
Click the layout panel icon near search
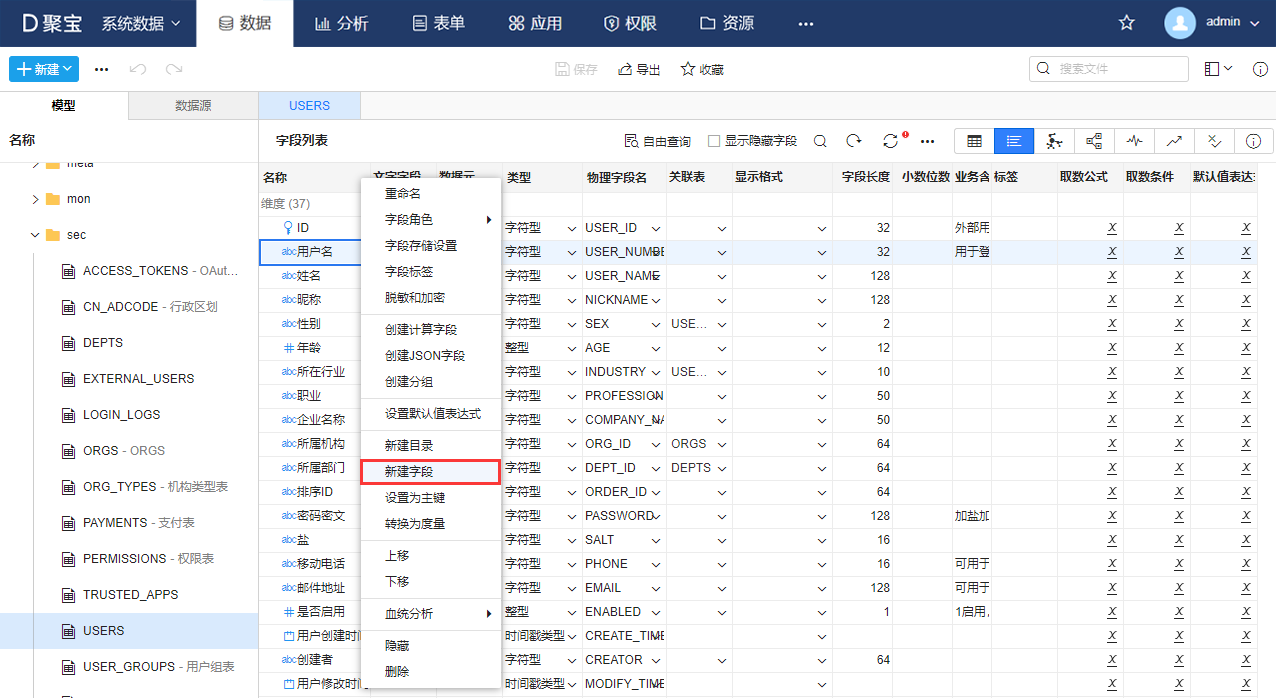click(1212, 69)
